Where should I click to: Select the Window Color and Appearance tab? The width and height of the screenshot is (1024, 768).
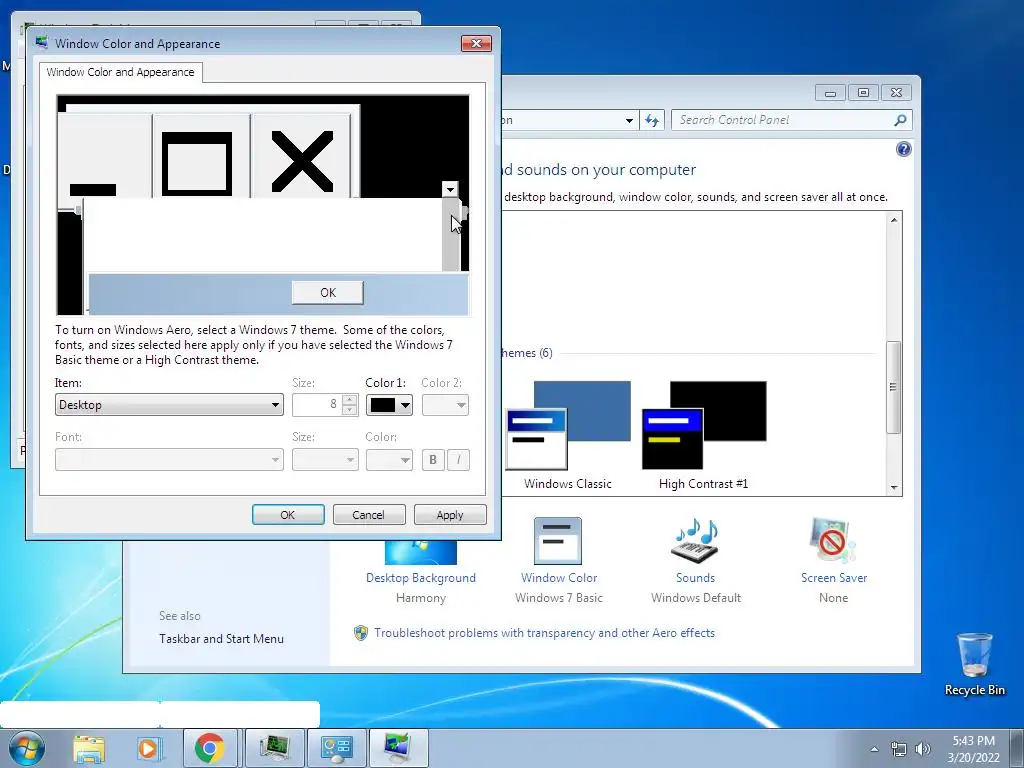120,72
